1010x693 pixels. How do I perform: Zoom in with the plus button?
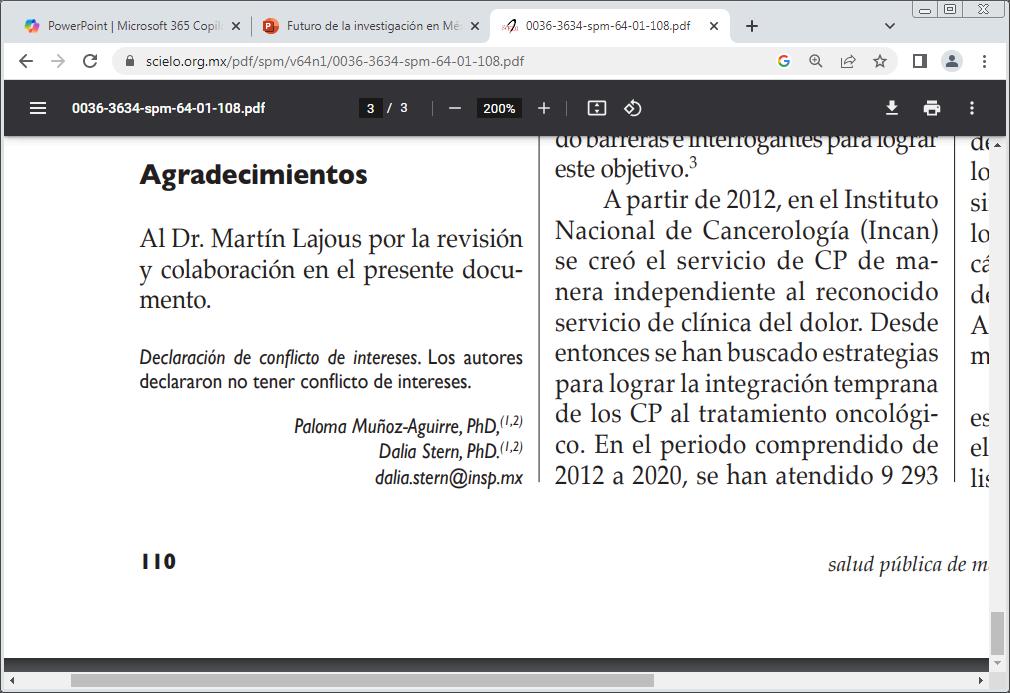click(544, 108)
